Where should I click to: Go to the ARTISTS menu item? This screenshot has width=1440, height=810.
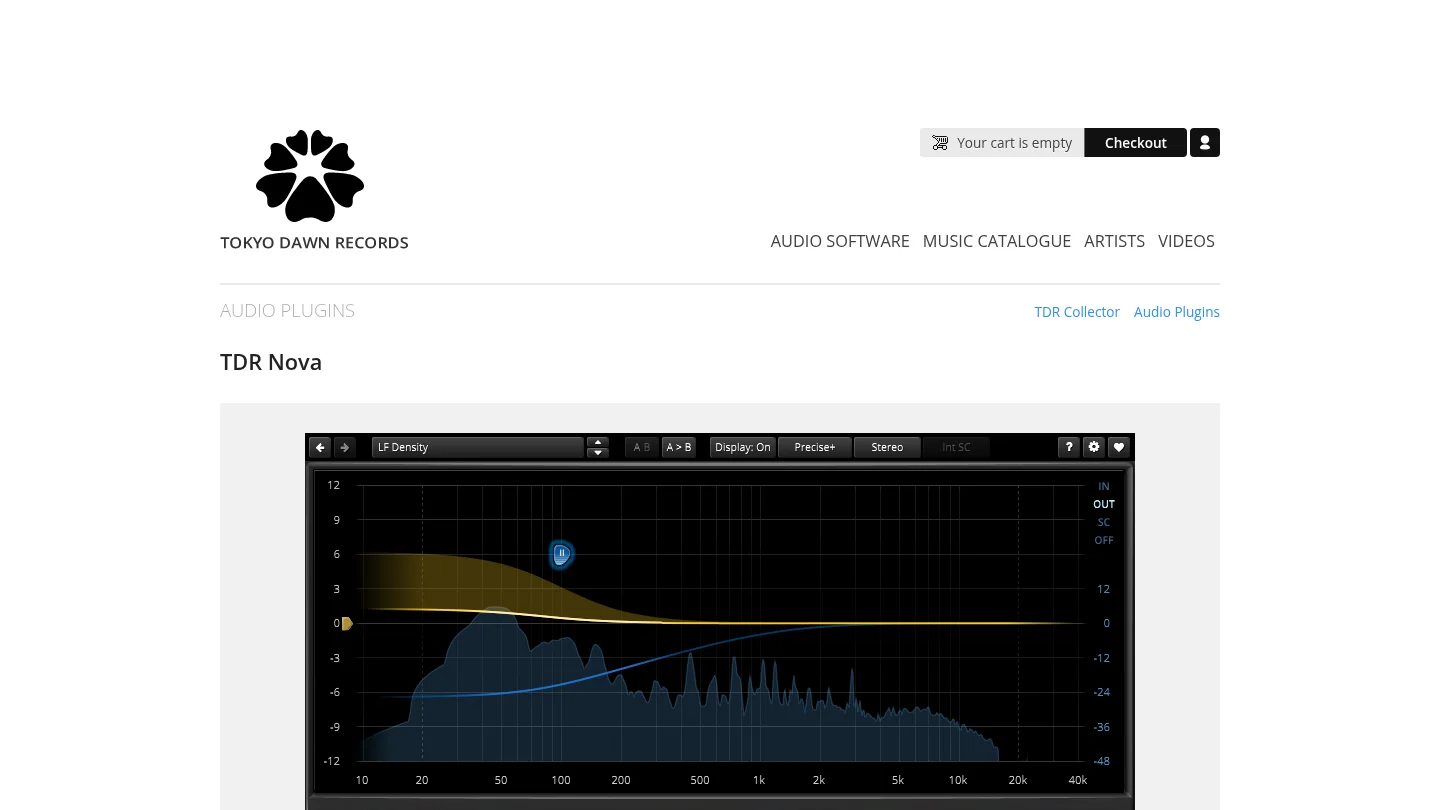[x=1114, y=241]
